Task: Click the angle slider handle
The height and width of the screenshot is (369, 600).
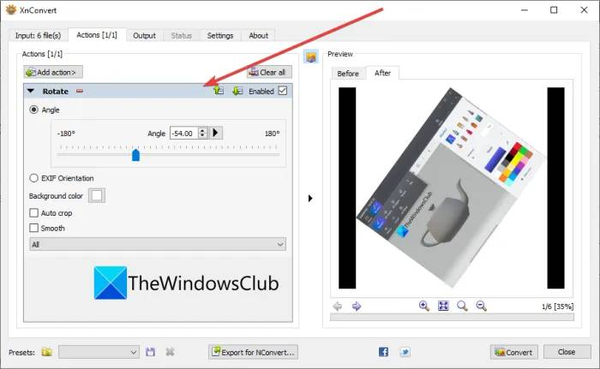Action: (x=136, y=155)
